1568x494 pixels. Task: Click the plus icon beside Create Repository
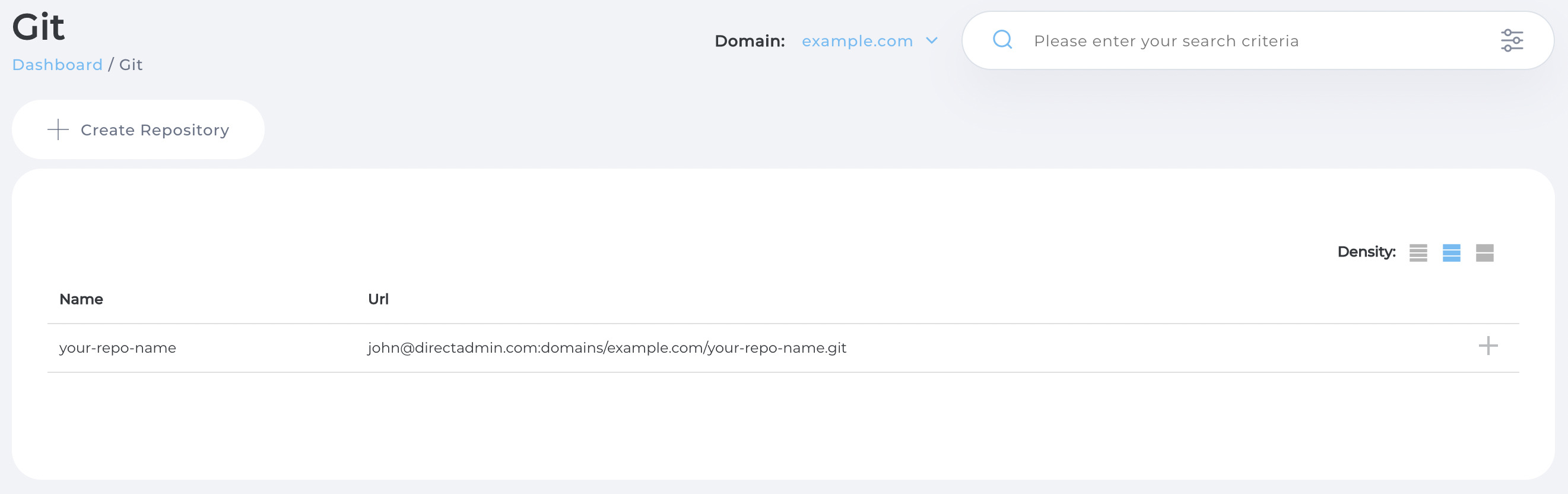click(x=58, y=130)
